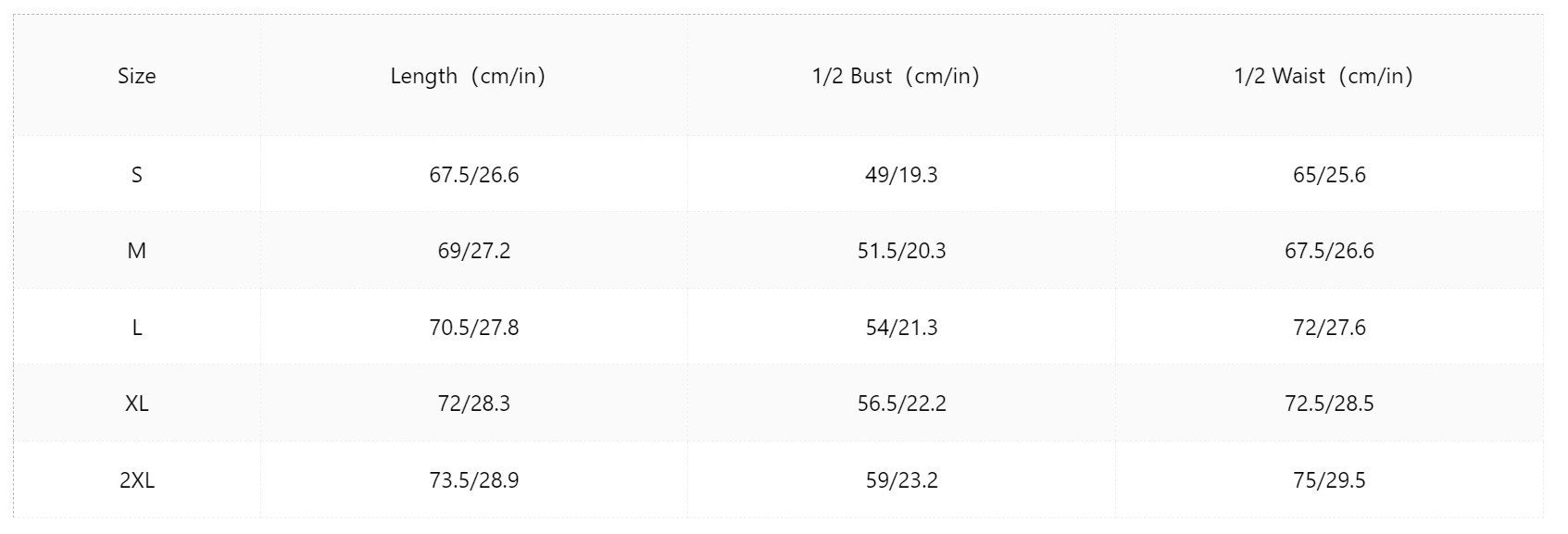This screenshot has width=1568, height=534.
Task: Select the Size column header
Action: point(136,76)
